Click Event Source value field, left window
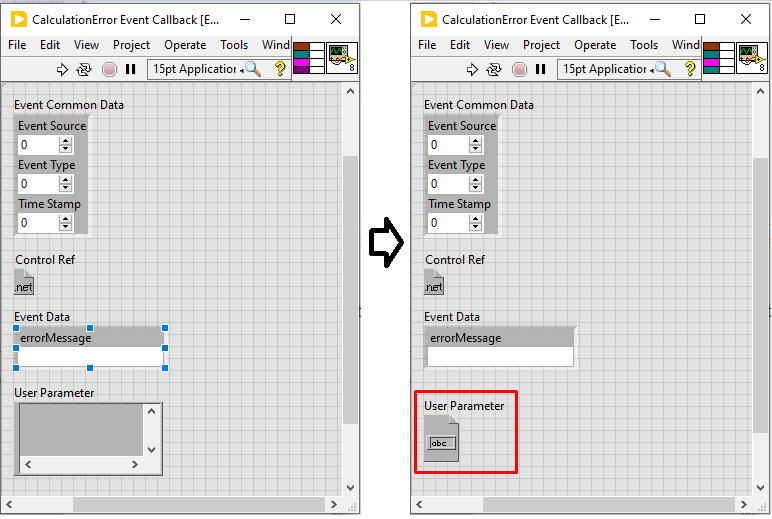The height and width of the screenshot is (519, 772). tap(38, 145)
